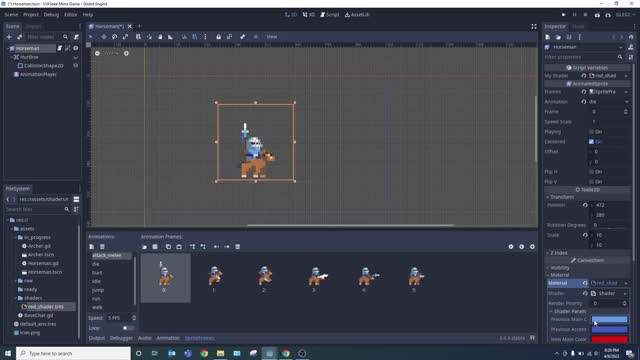Toggle the Loop switch for animation
This screenshot has height=360, width=640.
point(128,328)
